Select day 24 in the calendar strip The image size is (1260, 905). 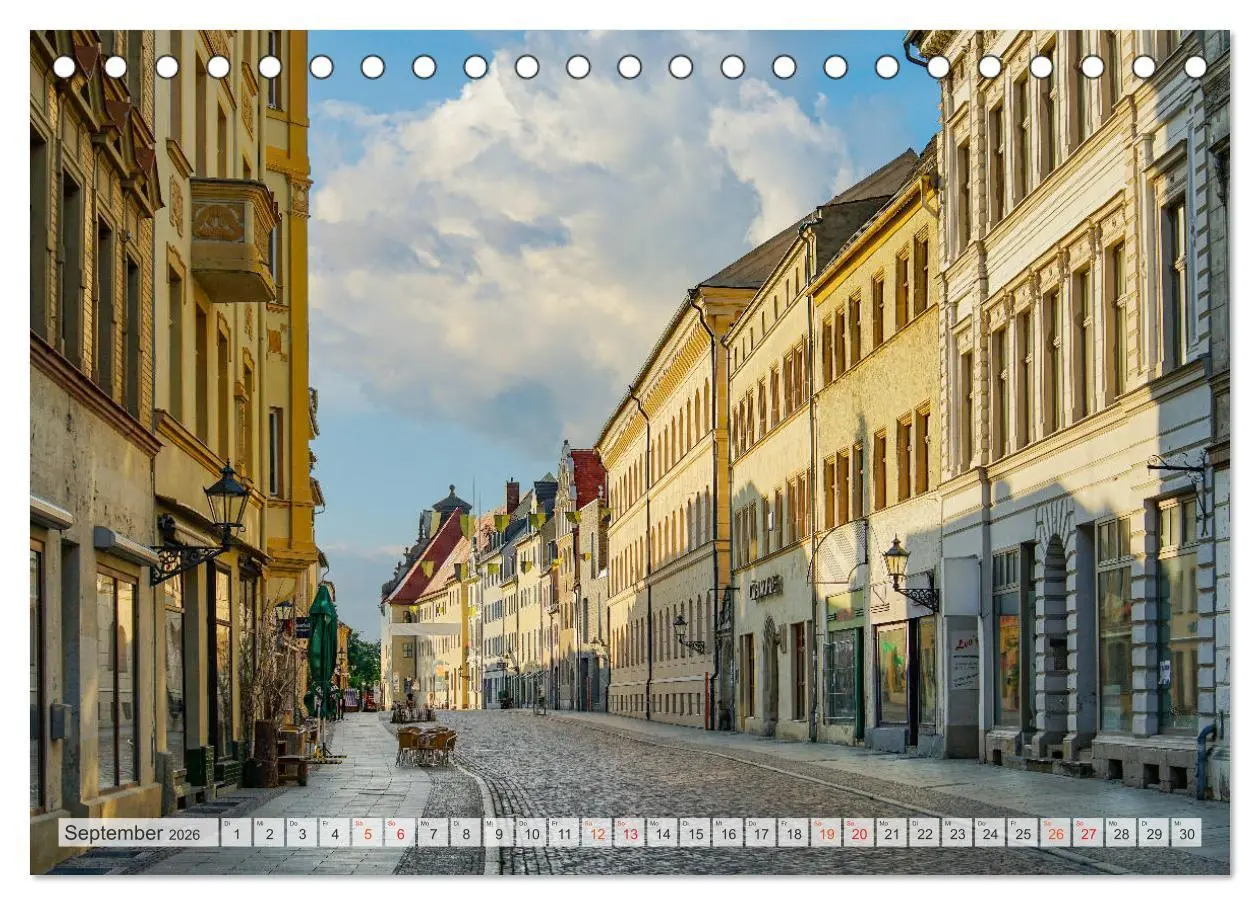pyautogui.click(x=989, y=833)
